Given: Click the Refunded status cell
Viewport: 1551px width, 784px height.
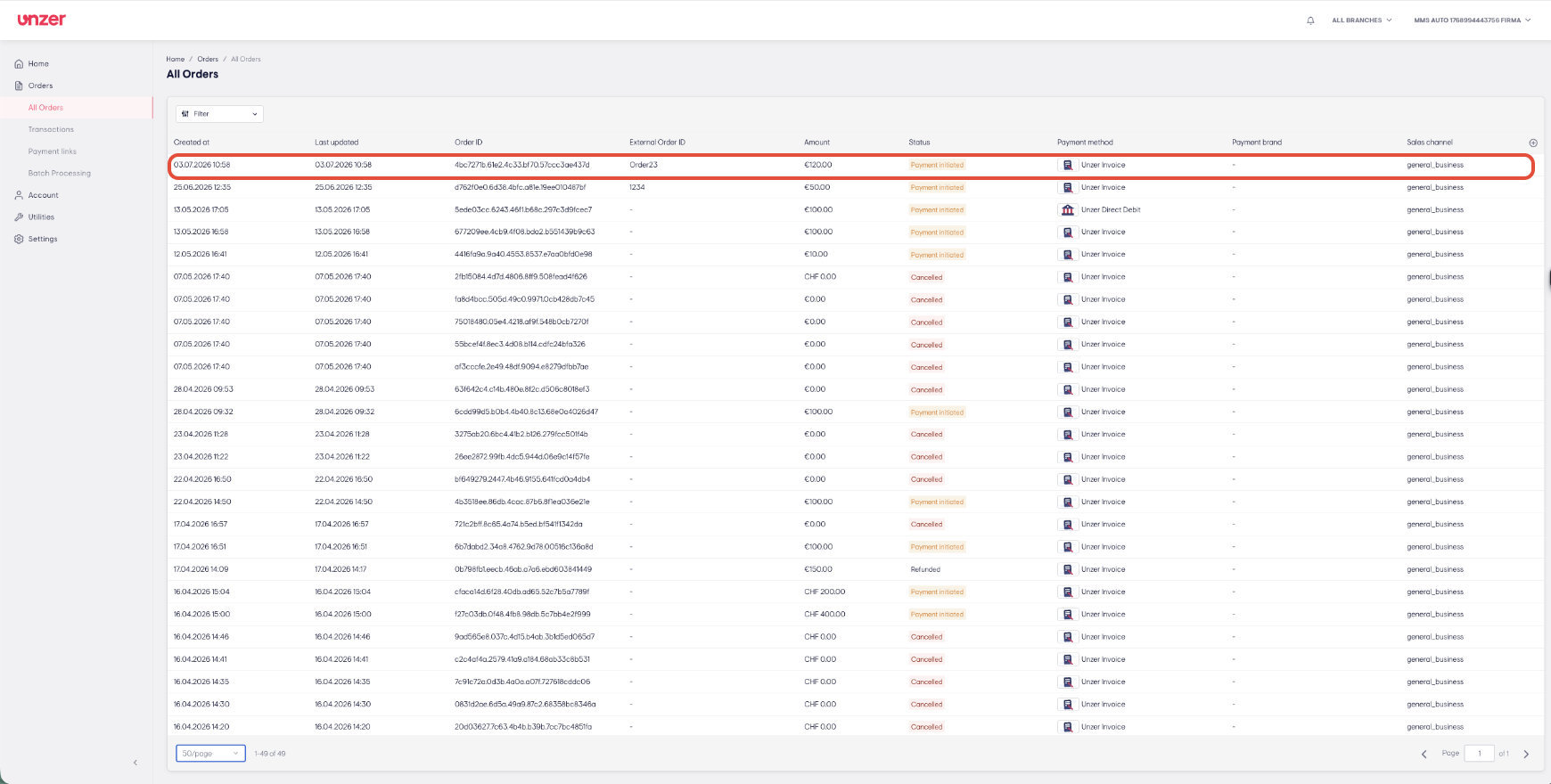Looking at the screenshot, I should pos(925,569).
